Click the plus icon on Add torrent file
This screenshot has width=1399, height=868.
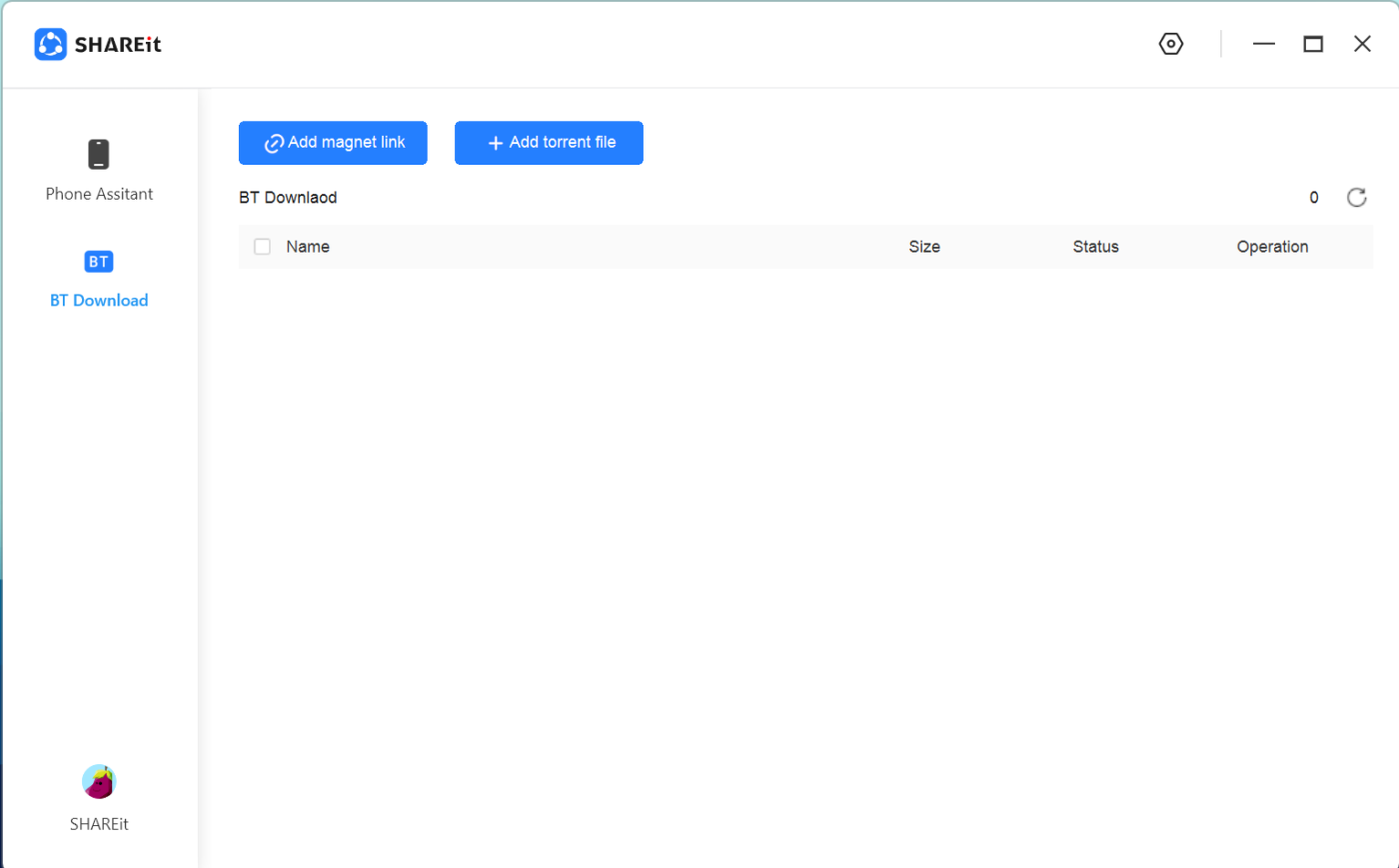493,143
